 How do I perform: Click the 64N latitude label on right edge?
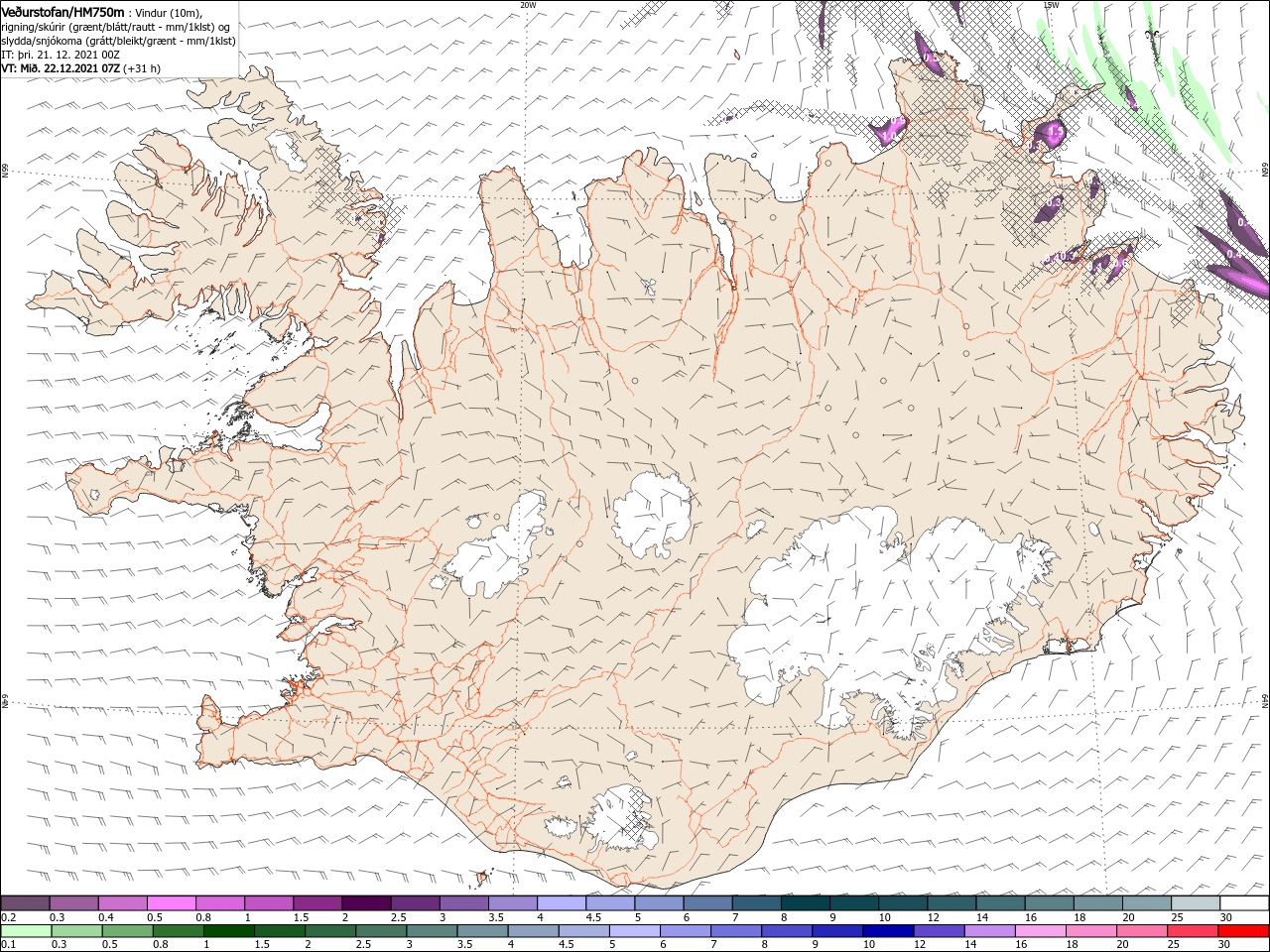[x=1265, y=699]
